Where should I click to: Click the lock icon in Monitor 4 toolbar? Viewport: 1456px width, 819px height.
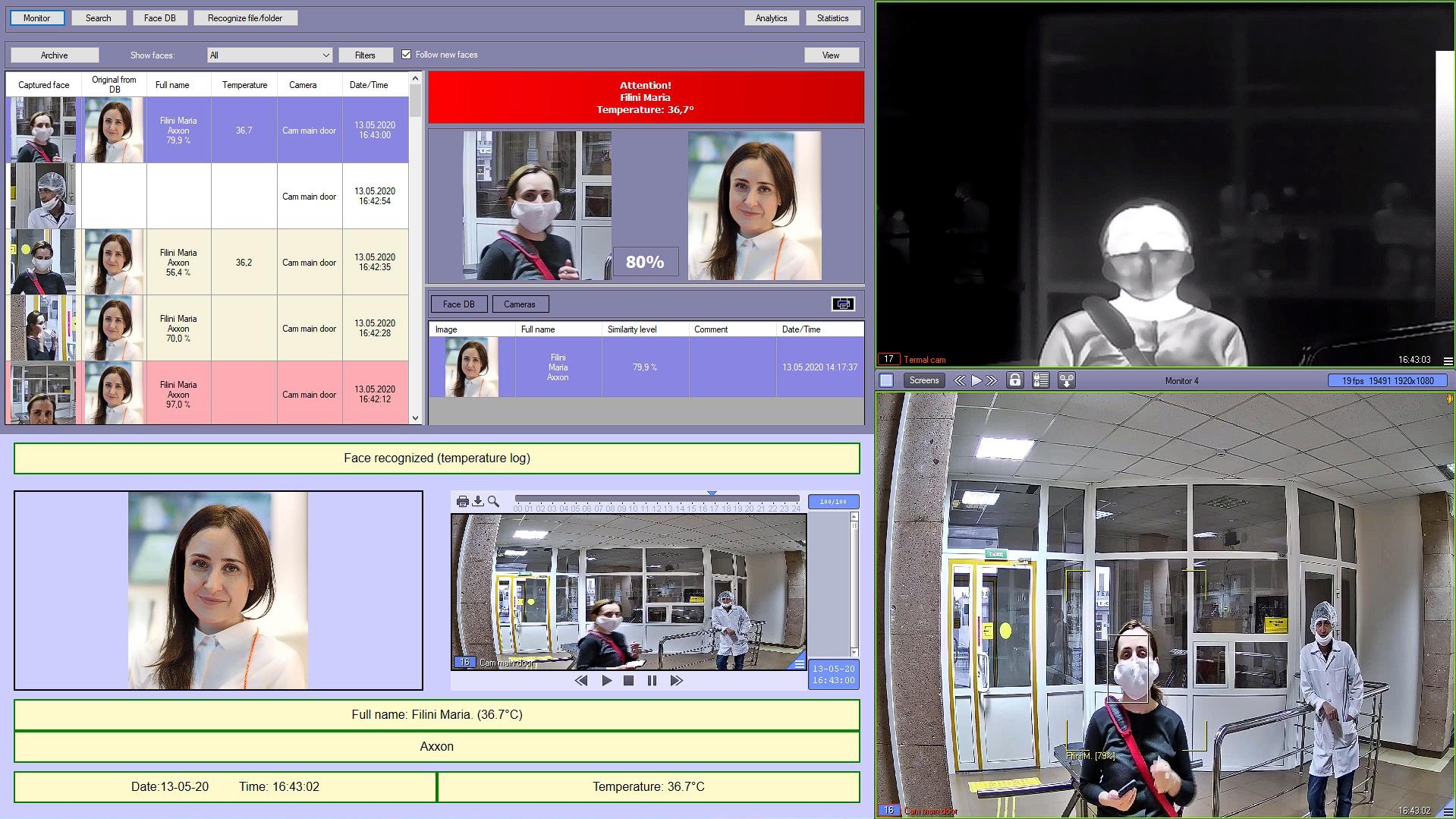[x=1014, y=380]
